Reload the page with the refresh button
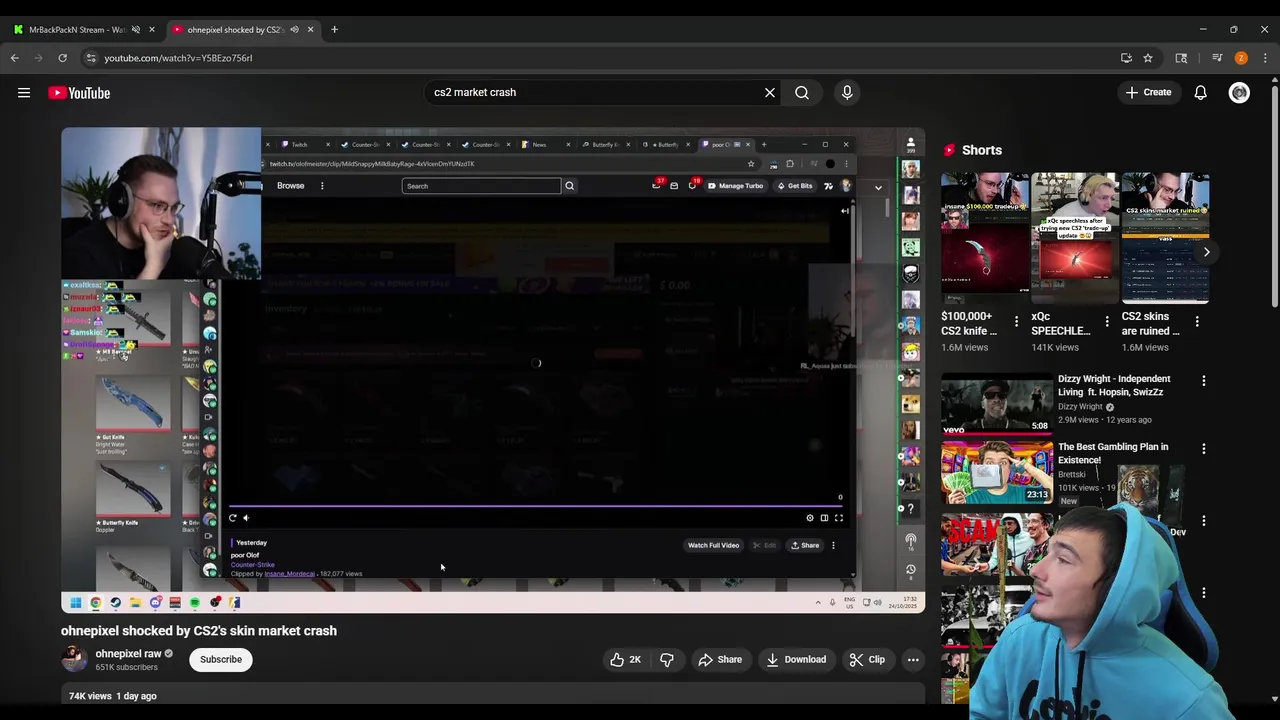Viewport: 1280px width, 720px height. click(62, 58)
